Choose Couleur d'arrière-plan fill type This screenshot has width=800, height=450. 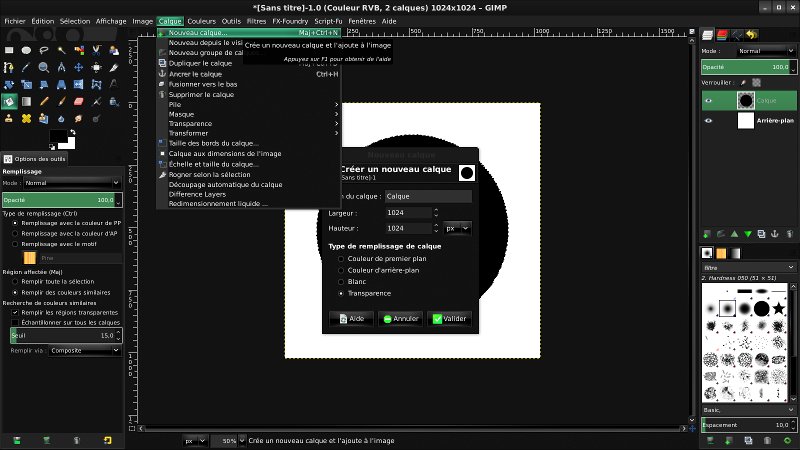pos(379,270)
